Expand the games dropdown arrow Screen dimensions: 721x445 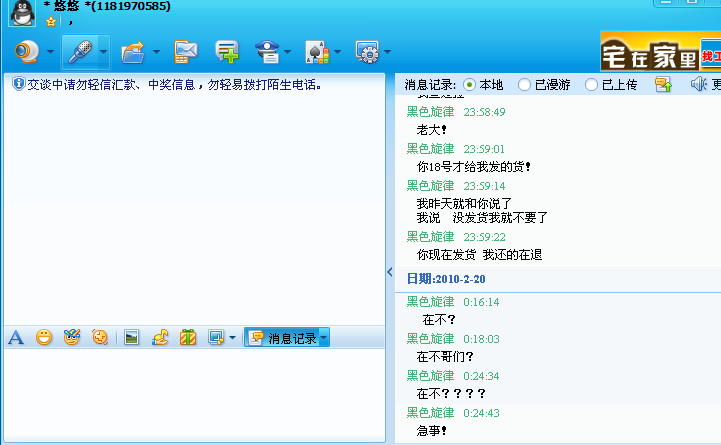(x=338, y=51)
